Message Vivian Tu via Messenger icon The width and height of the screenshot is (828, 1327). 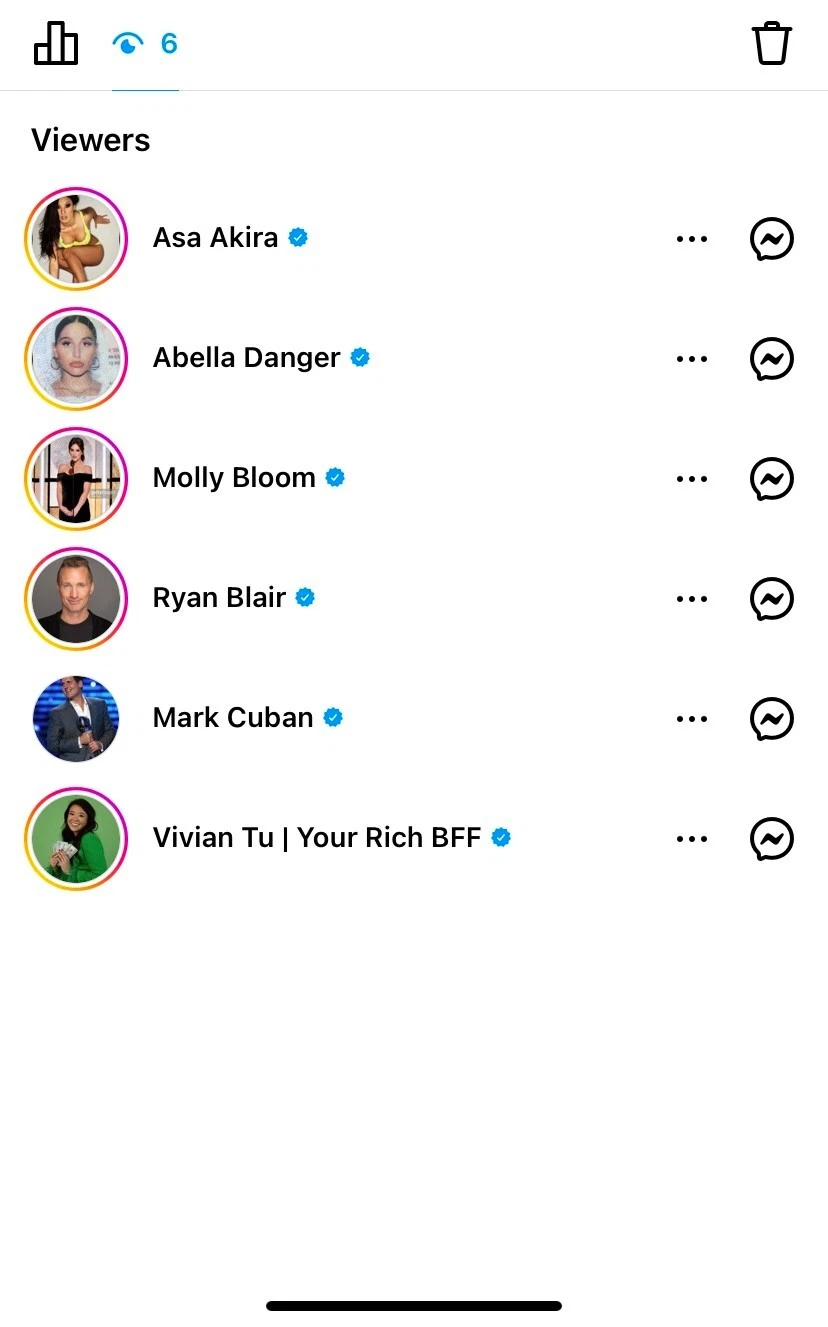[x=771, y=839]
